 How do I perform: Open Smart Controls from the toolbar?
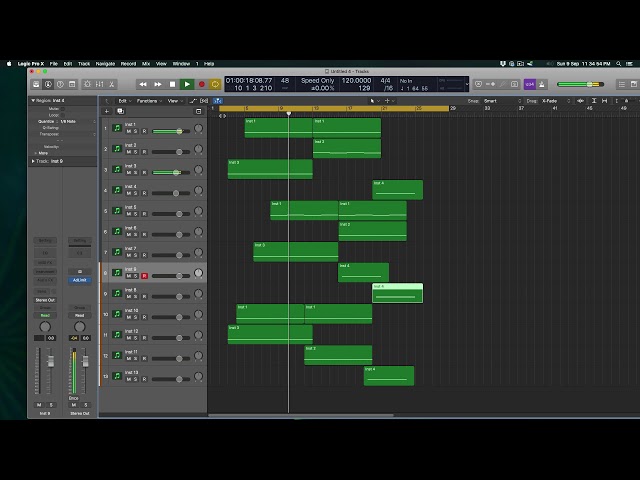[87, 84]
